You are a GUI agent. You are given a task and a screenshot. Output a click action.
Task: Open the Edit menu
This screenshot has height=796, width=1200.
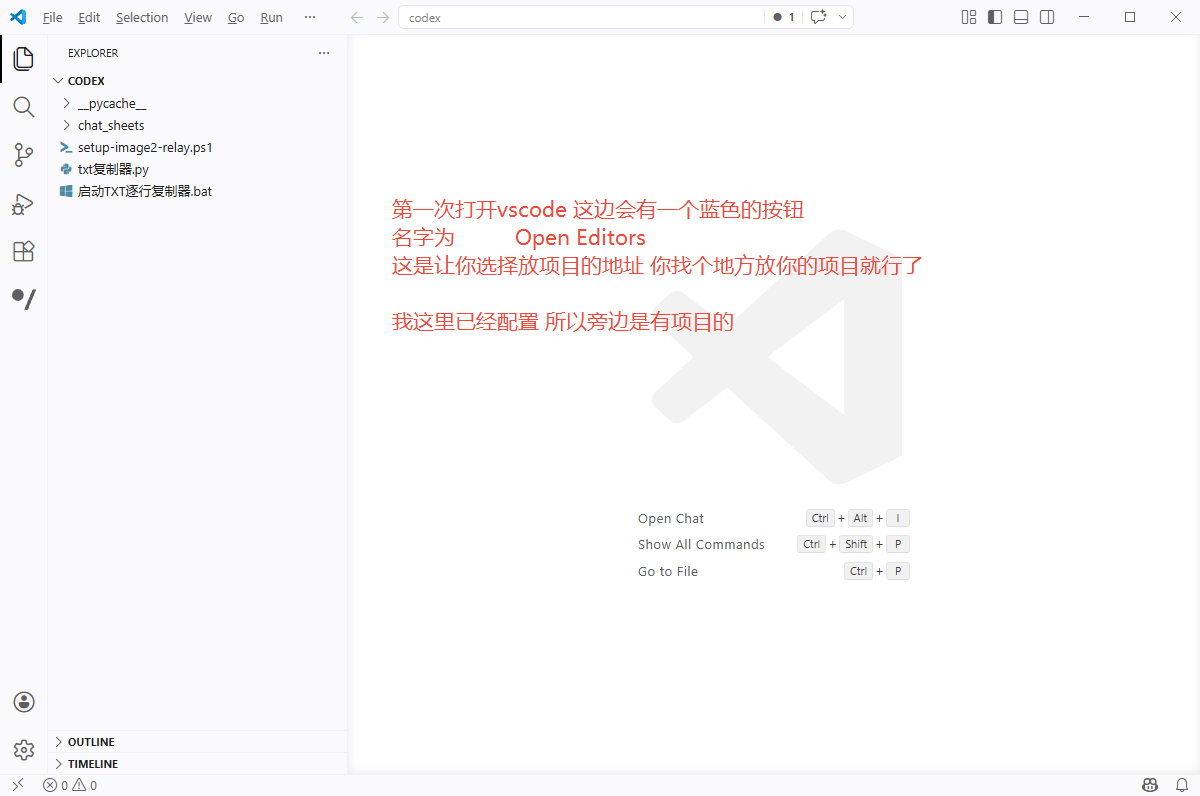point(89,17)
